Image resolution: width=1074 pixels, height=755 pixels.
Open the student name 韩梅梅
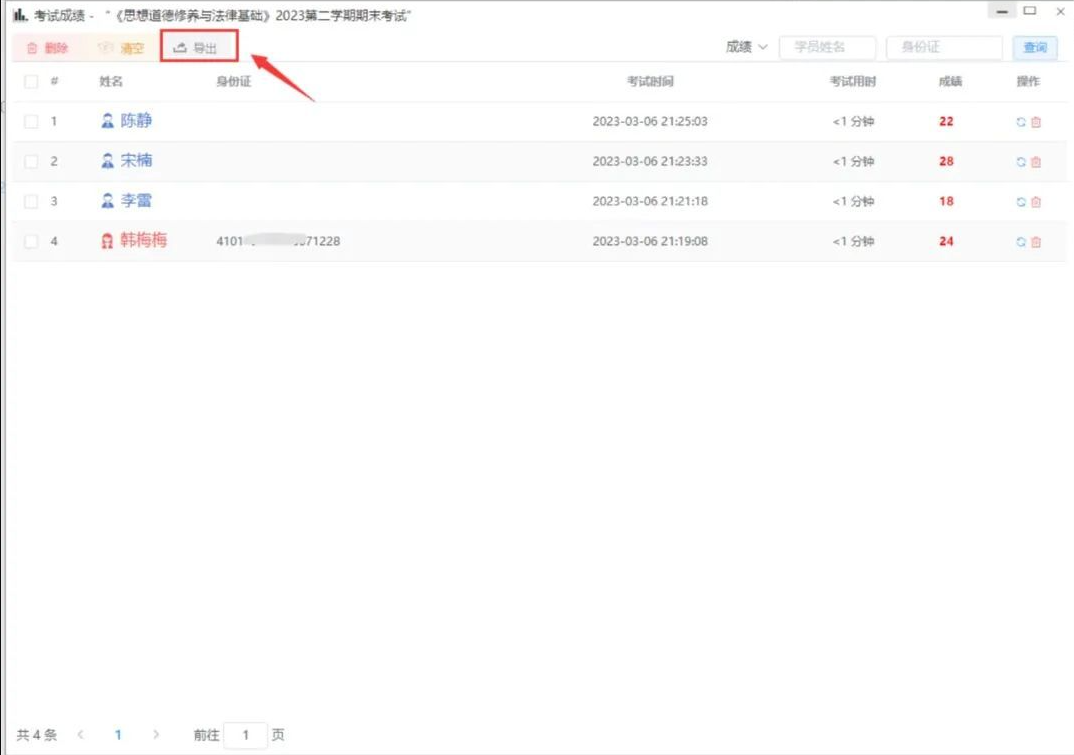pos(144,240)
